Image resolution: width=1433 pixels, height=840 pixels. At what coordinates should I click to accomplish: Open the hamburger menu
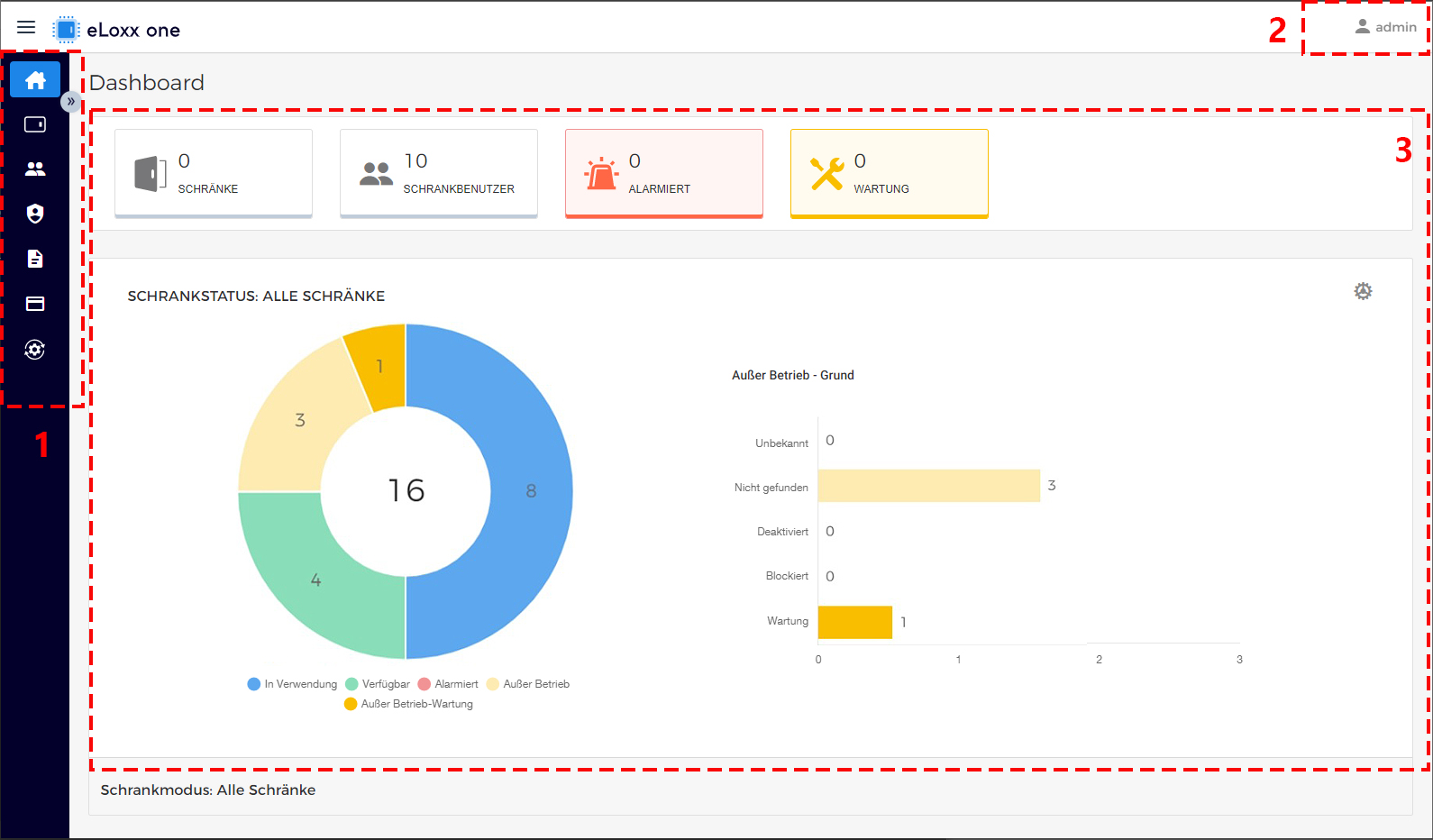click(26, 27)
